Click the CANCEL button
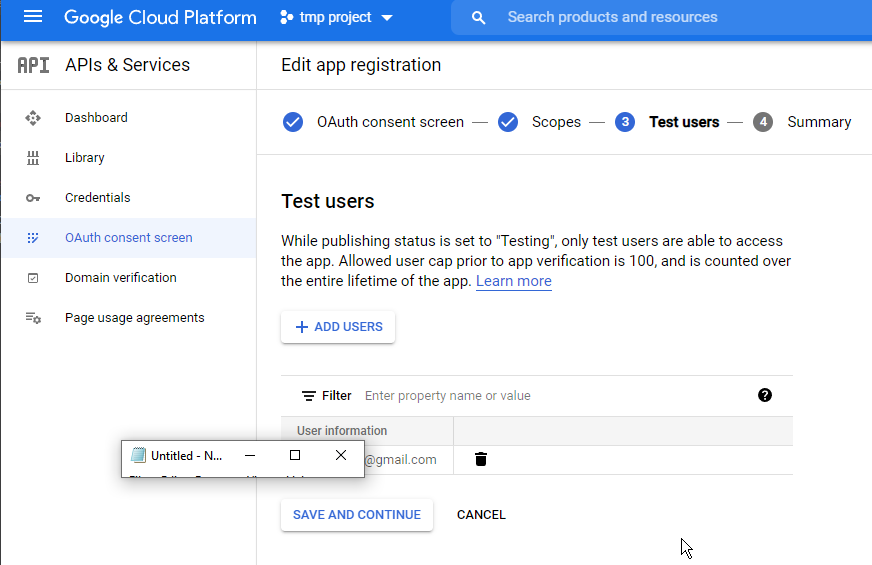The height and width of the screenshot is (565, 872). [481, 515]
